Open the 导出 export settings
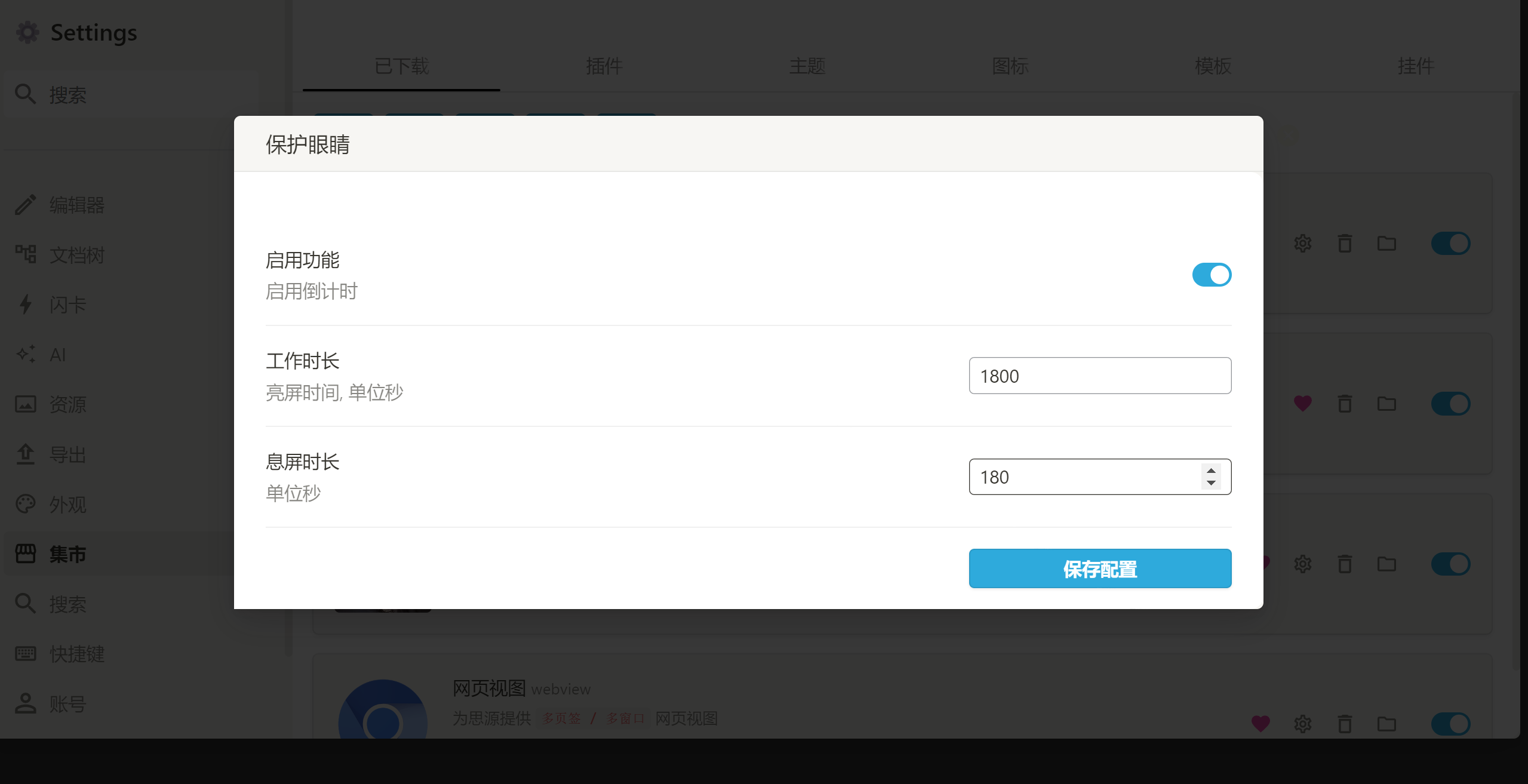 coord(67,454)
